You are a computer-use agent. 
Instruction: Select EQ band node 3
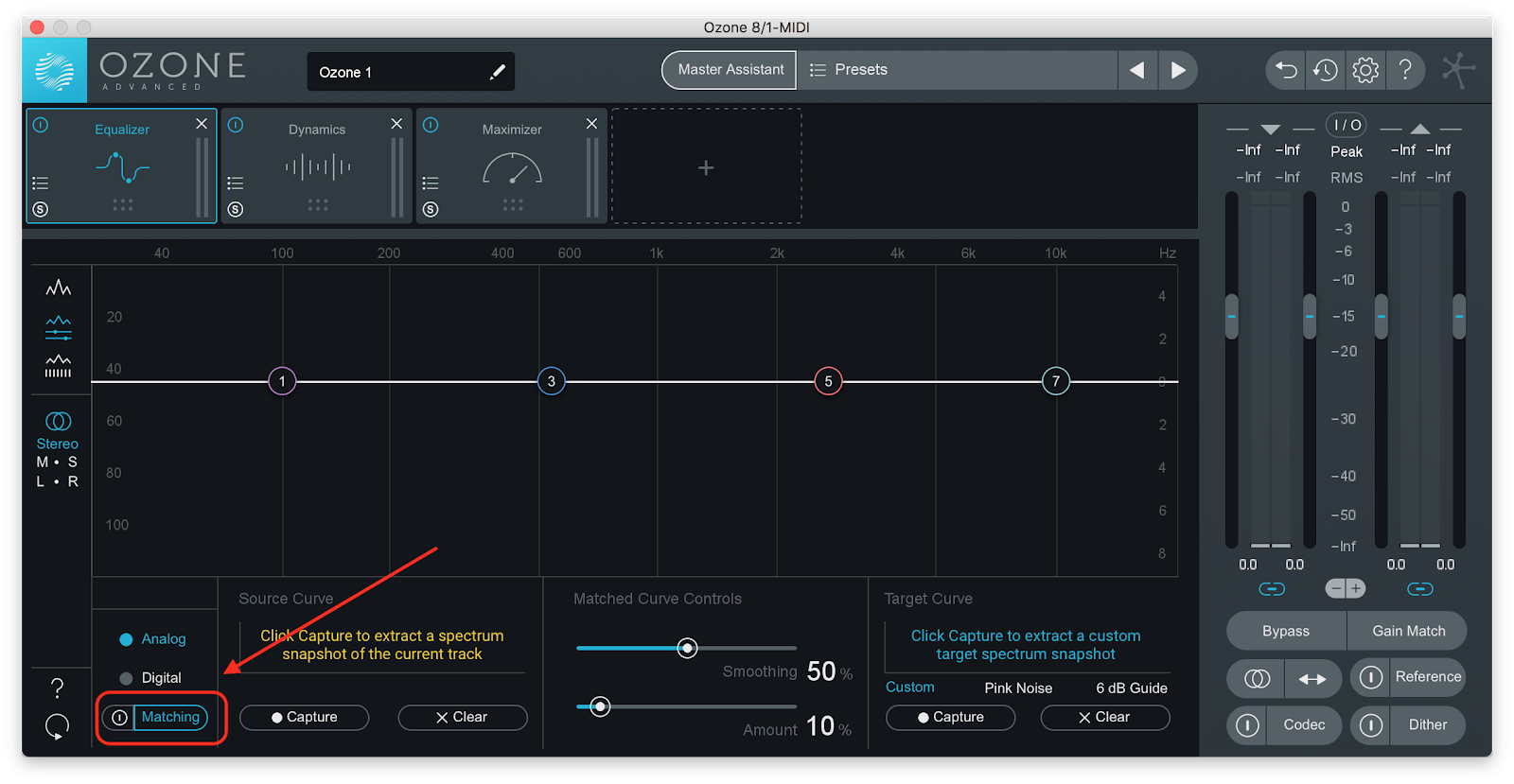pyautogui.click(x=552, y=381)
